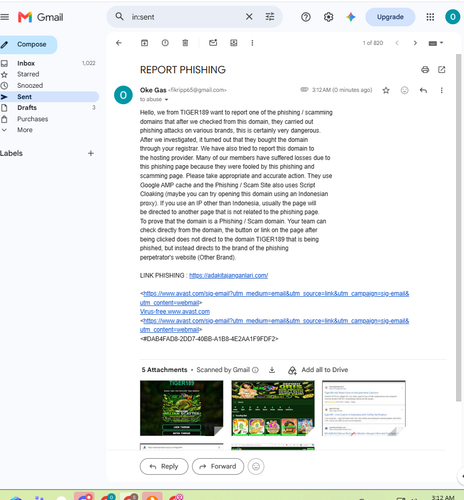Open the Support help icon
This screenshot has height=500, width=464.
306,17
